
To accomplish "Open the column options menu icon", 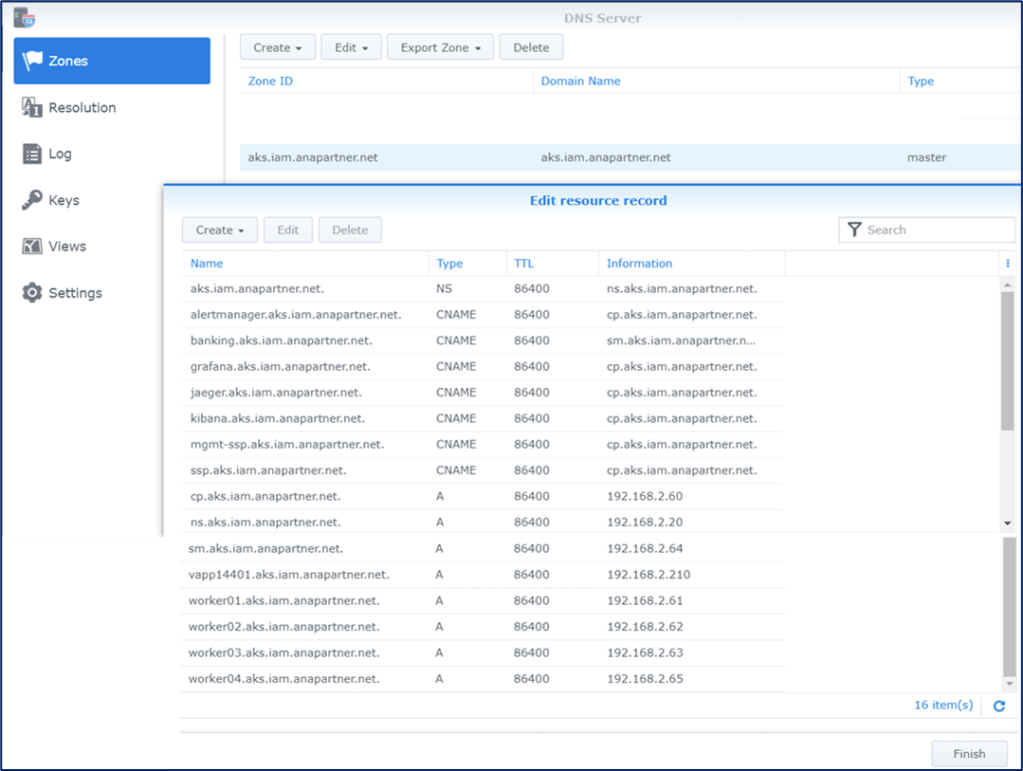I will pos(1006,264).
